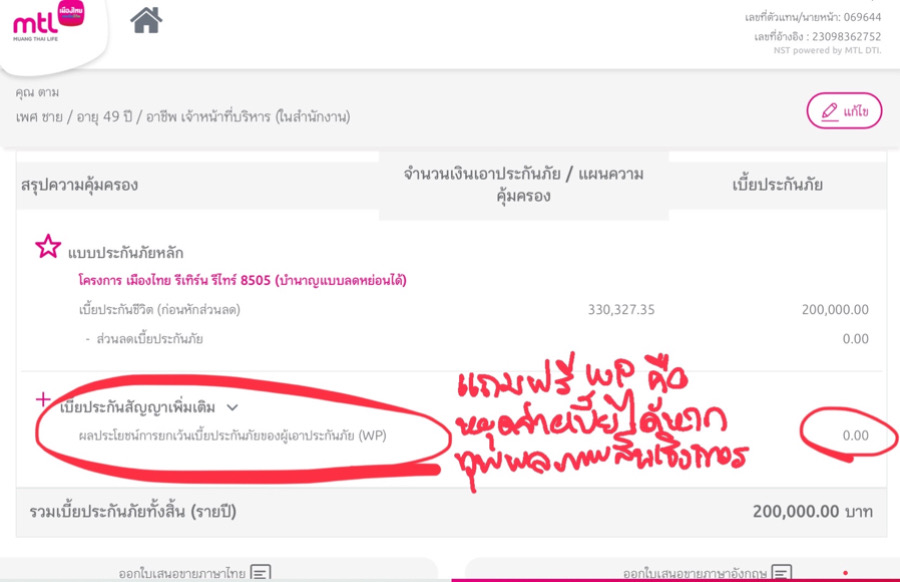
Task: Click the total premium 200,000.00 บาท
Action: click(812, 511)
